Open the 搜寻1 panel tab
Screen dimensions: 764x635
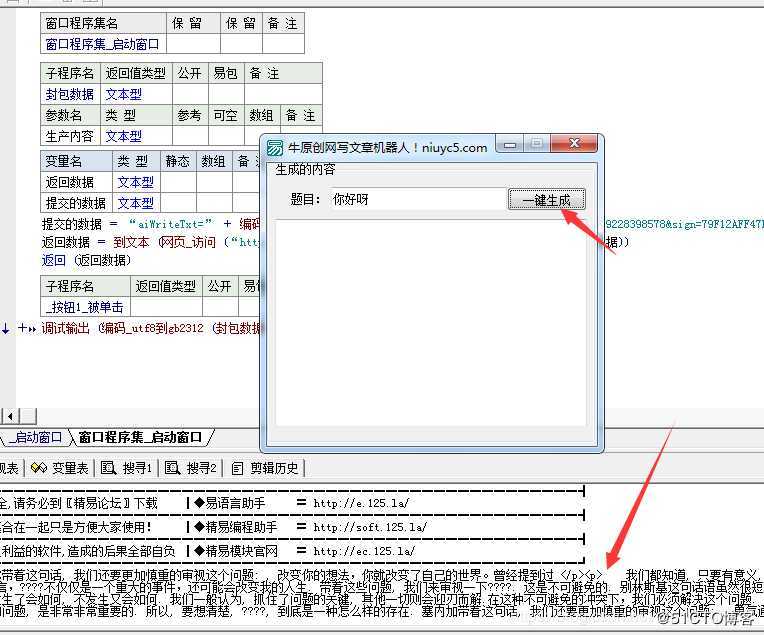pyautogui.click(x=127, y=468)
